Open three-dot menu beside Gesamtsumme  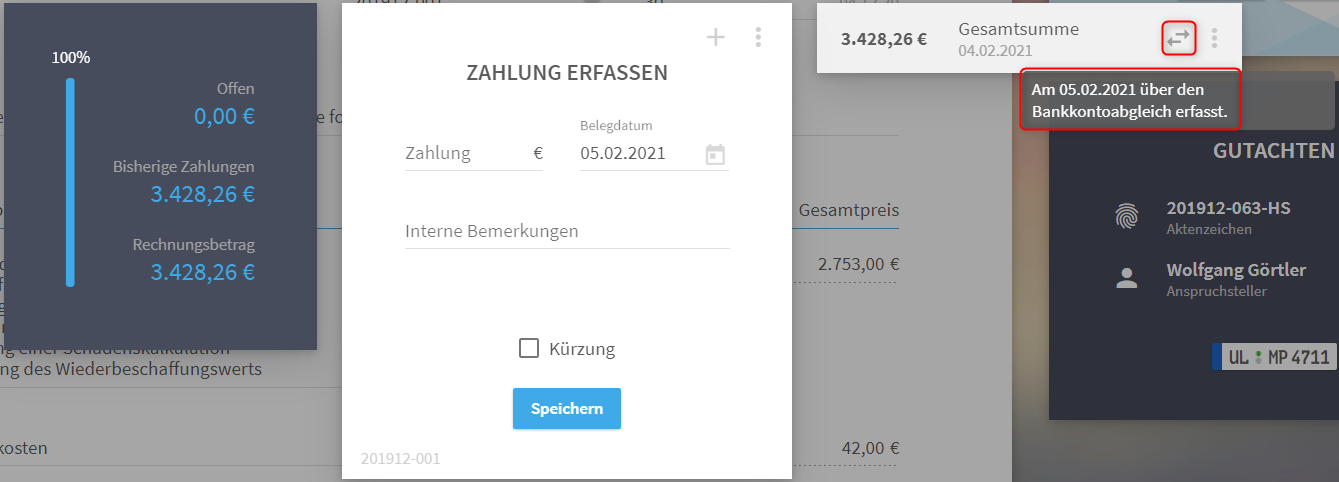(1214, 38)
